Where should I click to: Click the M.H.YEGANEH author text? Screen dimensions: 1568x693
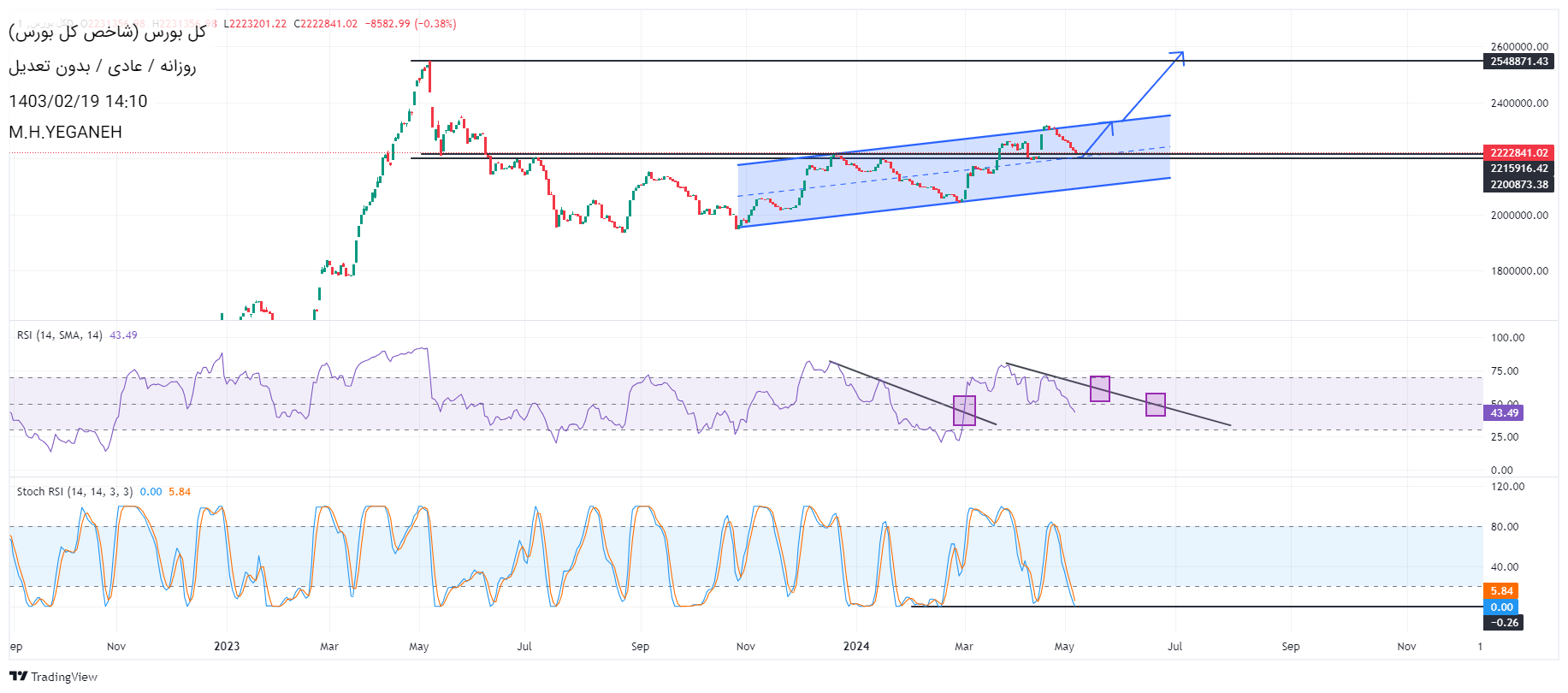pyautogui.click(x=66, y=132)
